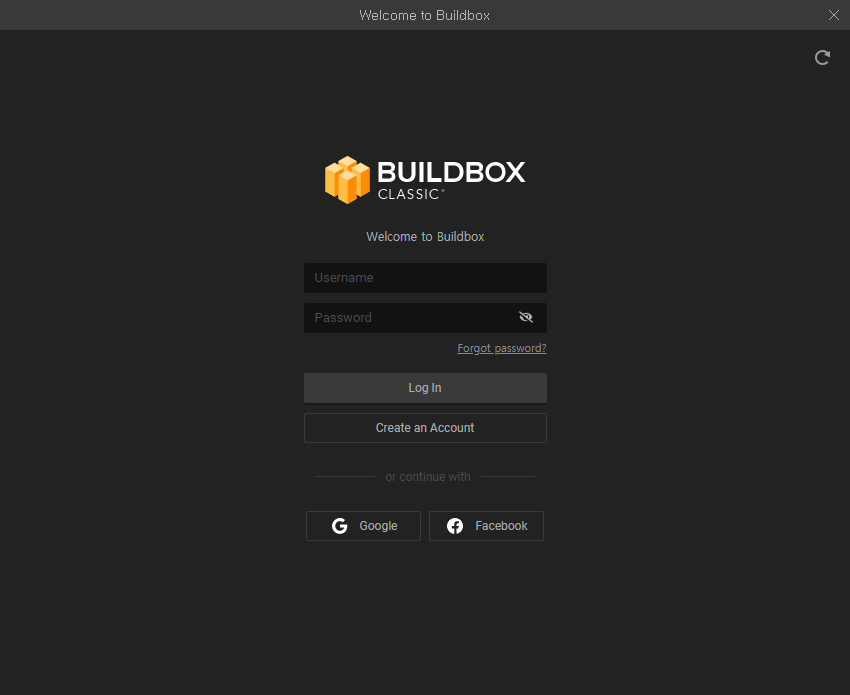Close the Welcome to Buildbox window

(x=834, y=15)
